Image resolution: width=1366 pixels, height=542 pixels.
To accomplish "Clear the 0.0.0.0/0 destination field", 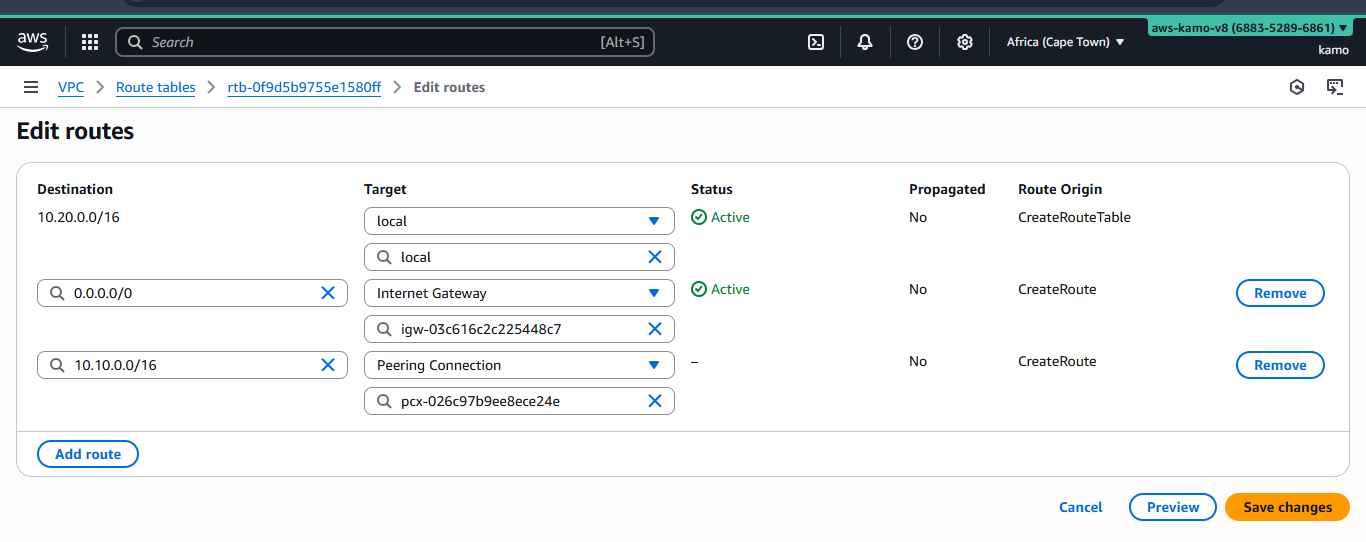I will [327, 293].
